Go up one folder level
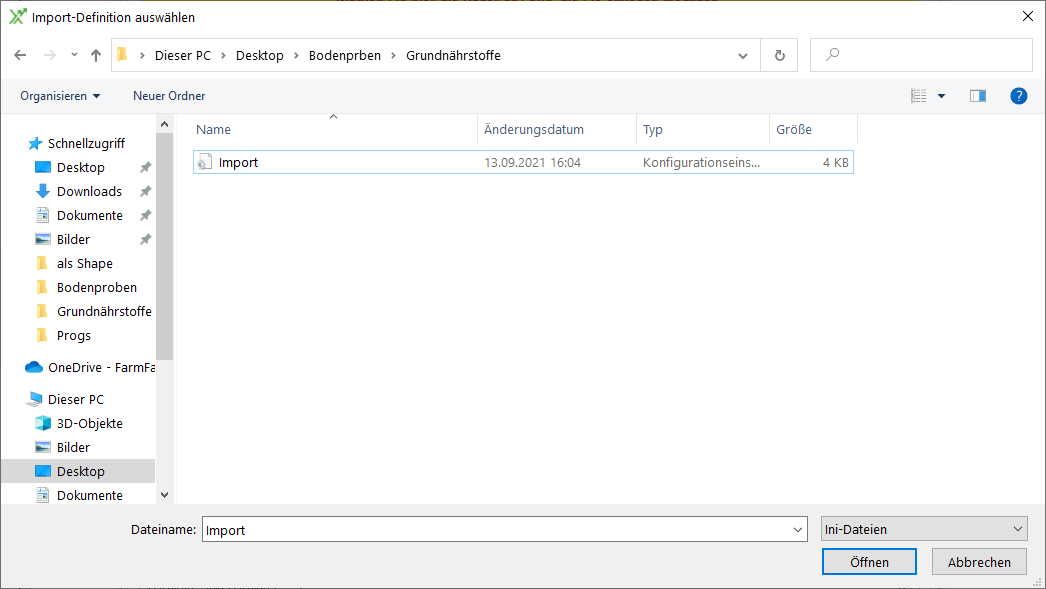The image size is (1046, 589). point(96,56)
